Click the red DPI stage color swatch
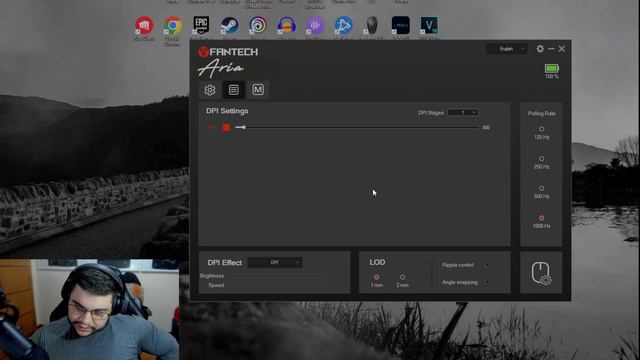This screenshot has height=360, width=640. tap(226, 127)
